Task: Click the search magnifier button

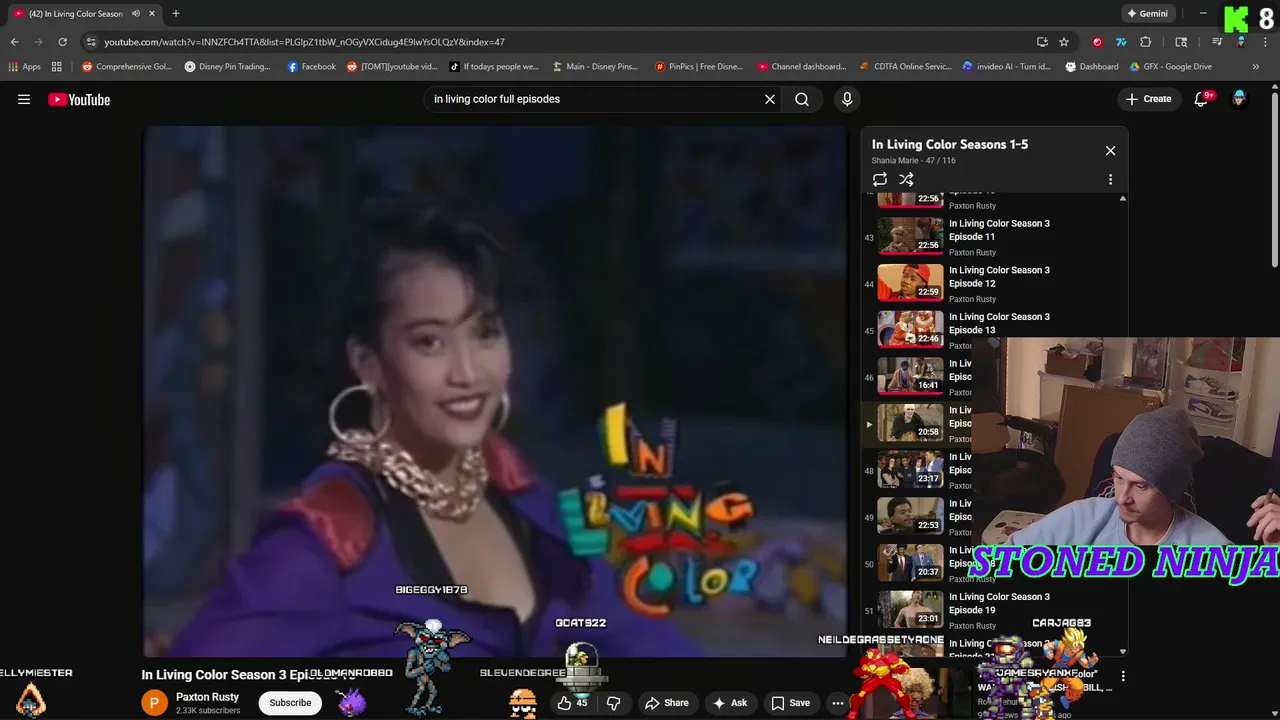Action: (x=802, y=99)
